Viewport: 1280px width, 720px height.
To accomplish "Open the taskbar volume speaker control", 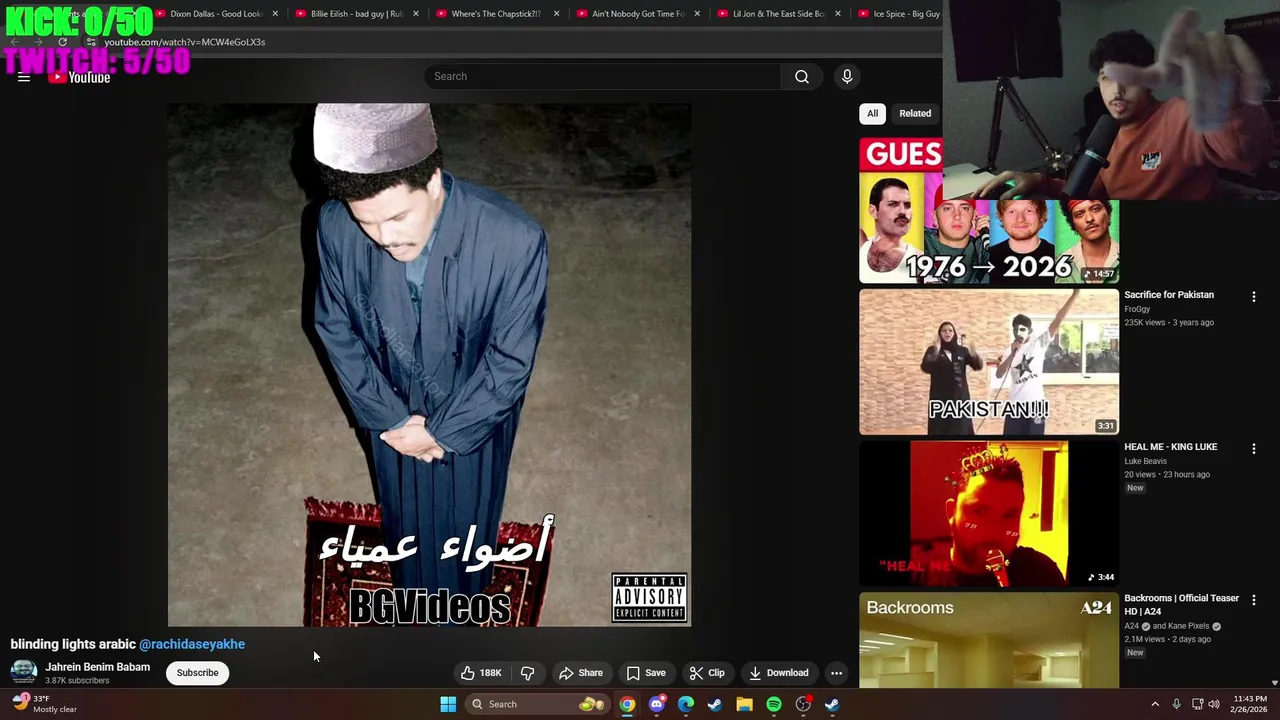I will point(1214,704).
